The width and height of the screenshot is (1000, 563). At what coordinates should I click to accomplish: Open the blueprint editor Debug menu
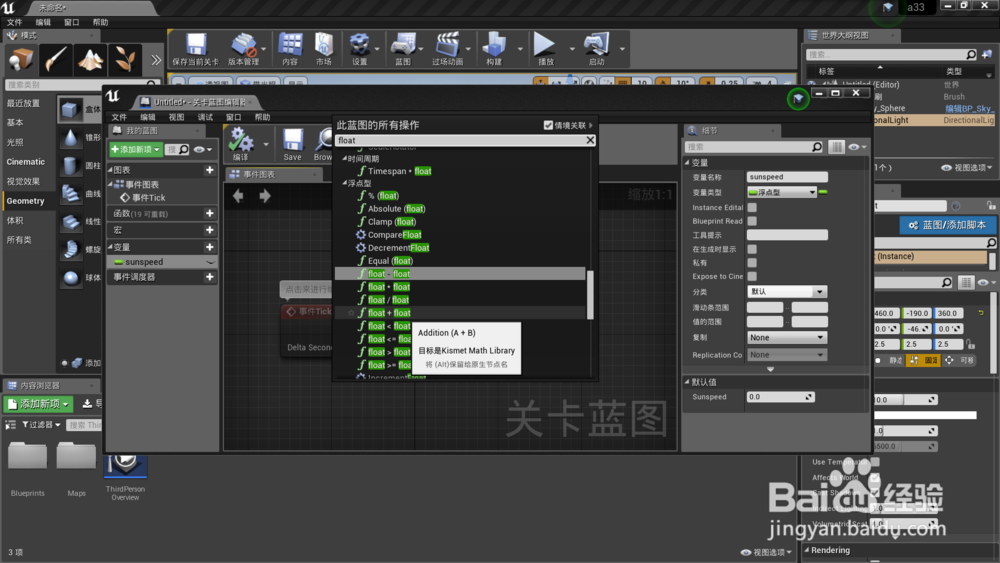[205, 117]
